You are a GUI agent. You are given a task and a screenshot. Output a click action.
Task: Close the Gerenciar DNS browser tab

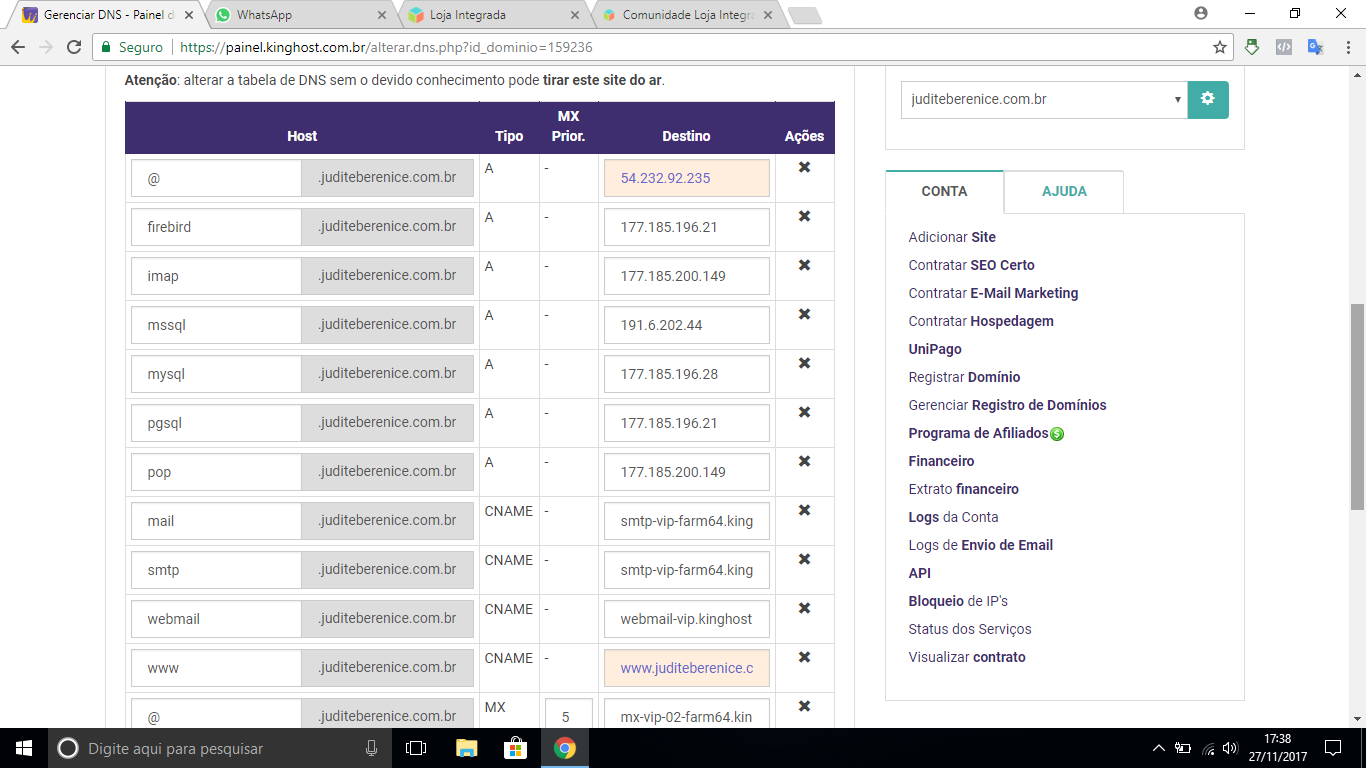189,15
